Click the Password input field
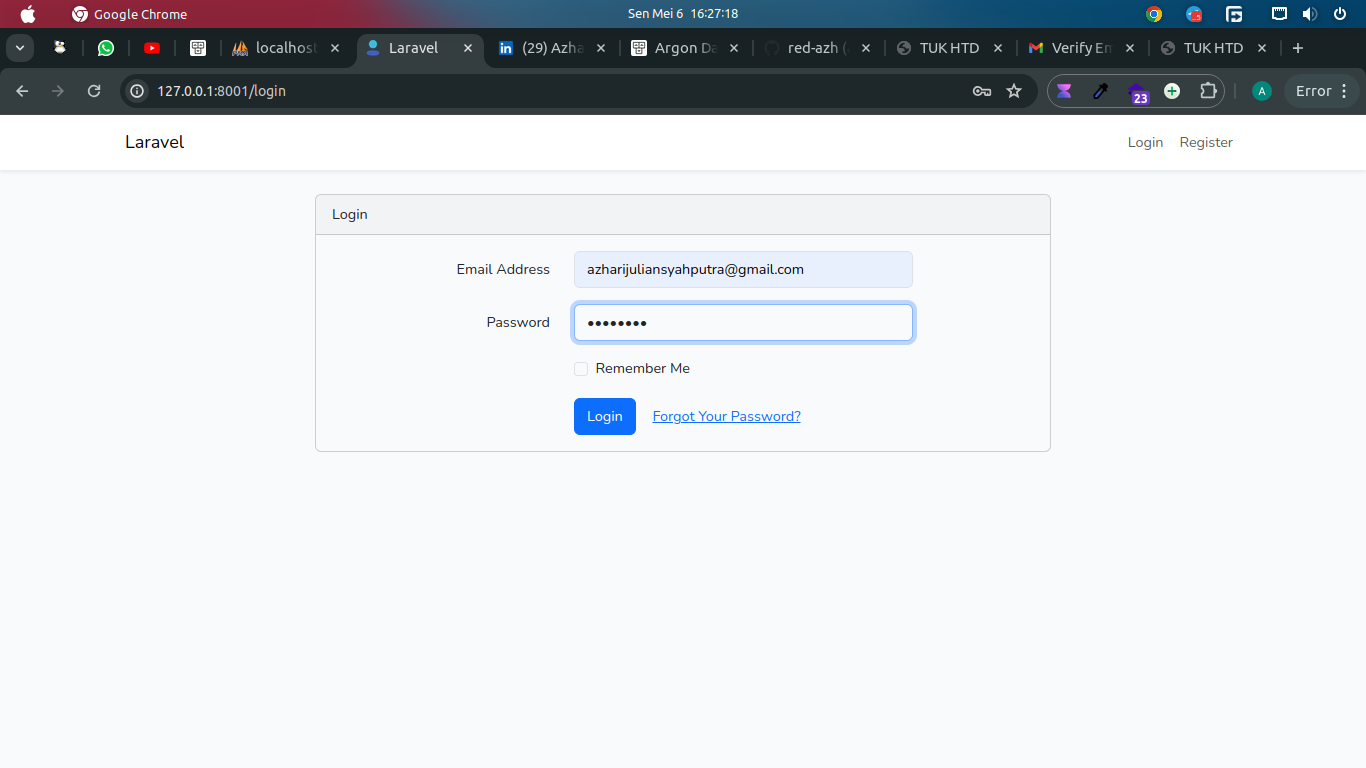This screenshot has height=768, width=1366. pyautogui.click(x=743, y=323)
